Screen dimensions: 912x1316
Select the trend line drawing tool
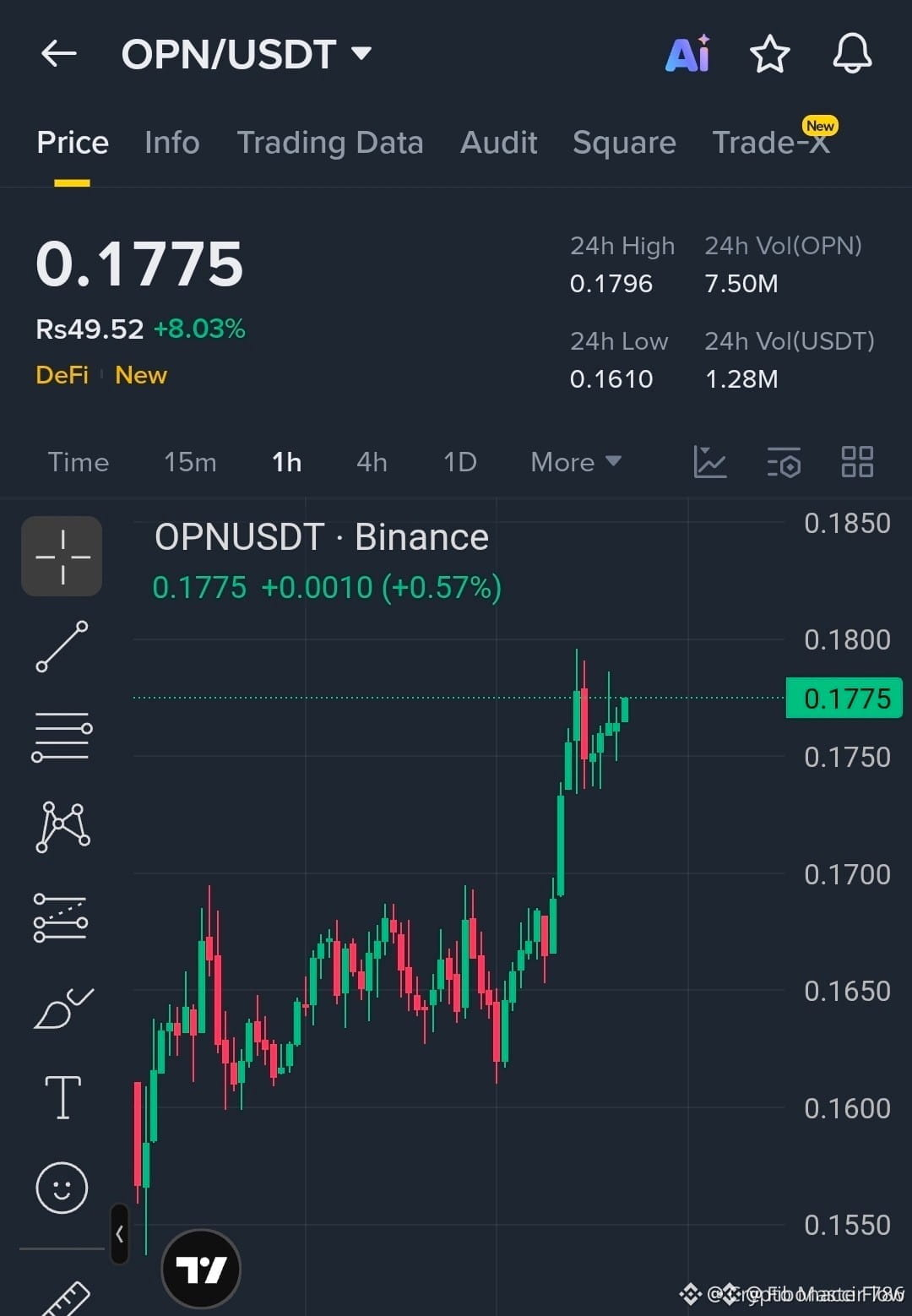pos(62,647)
